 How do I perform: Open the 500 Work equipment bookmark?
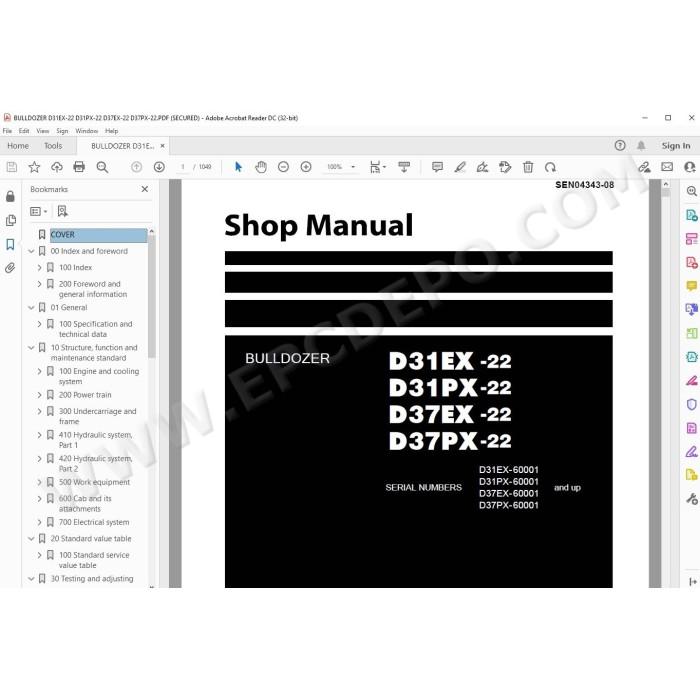tap(94, 482)
